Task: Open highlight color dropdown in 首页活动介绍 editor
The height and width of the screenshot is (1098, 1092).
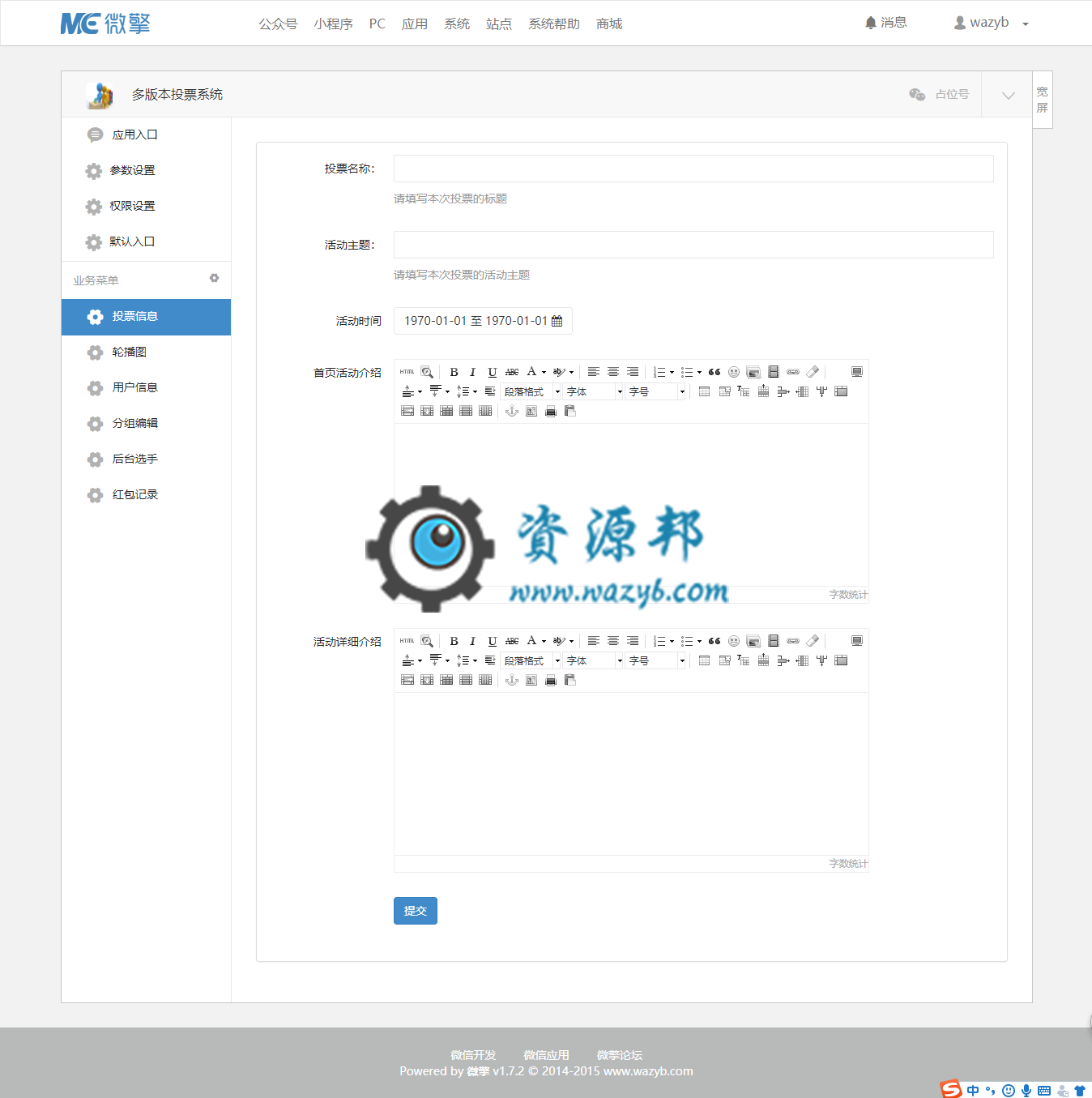Action: [x=571, y=372]
